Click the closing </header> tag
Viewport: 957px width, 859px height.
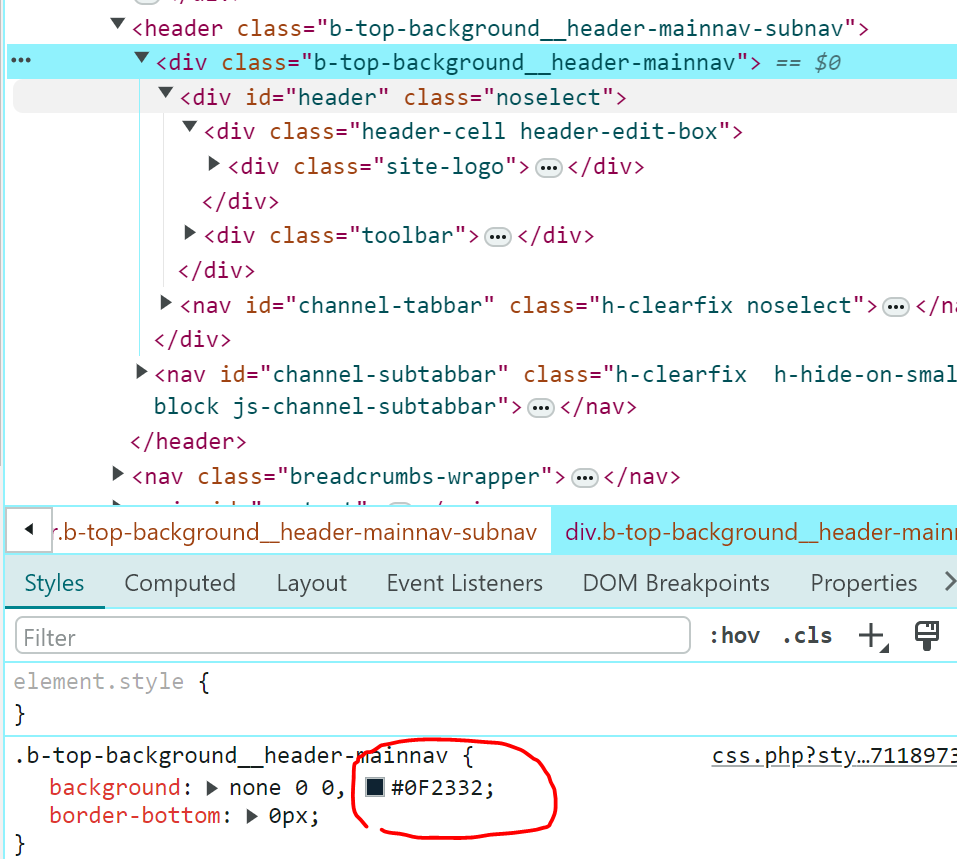click(188, 441)
